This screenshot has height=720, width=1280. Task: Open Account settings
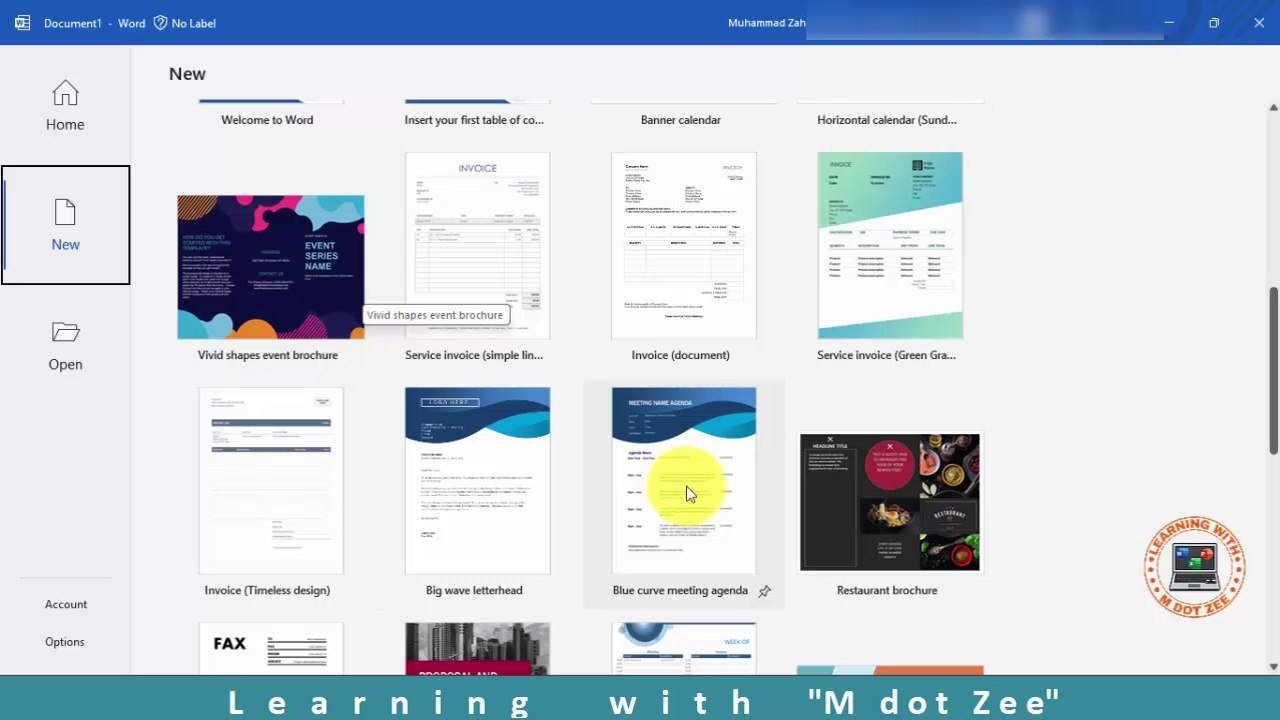(66, 604)
